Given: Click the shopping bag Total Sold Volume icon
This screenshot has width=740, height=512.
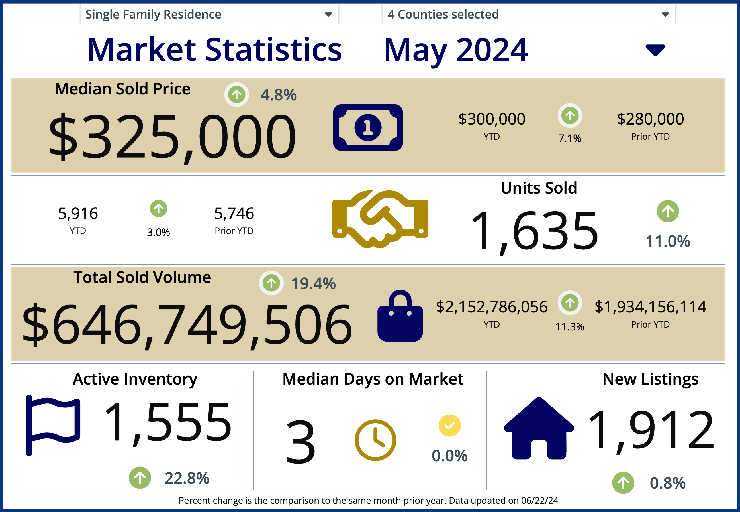Looking at the screenshot, I should pyautogui.click(x=393, y=316).
